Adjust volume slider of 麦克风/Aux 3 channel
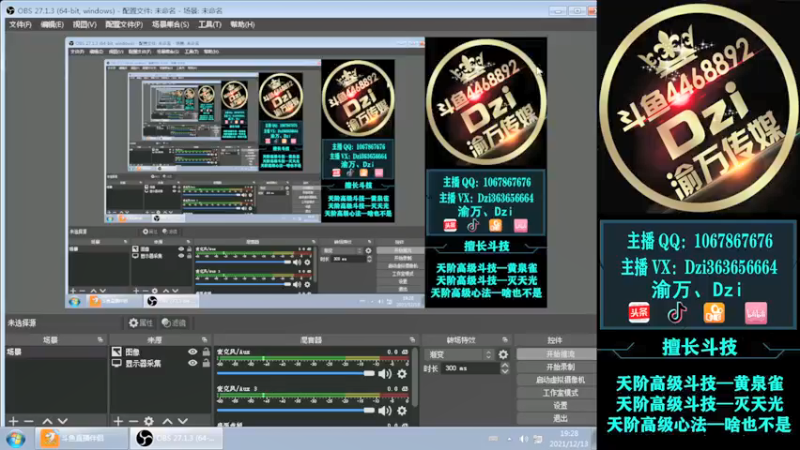Image resolution: width=800 pixels, height=450 pixels. pos(295,410)
